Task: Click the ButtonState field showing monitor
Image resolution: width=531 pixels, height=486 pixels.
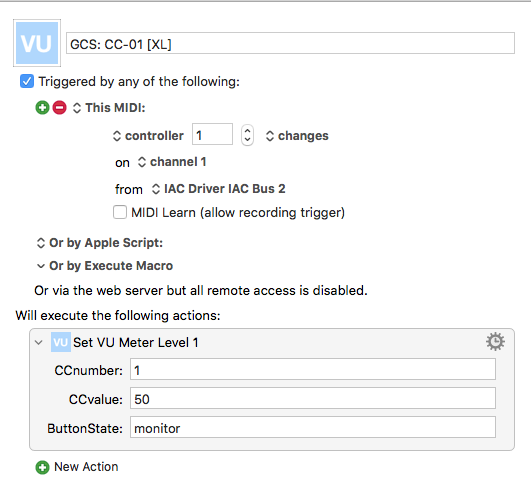Action: [313, 427]
